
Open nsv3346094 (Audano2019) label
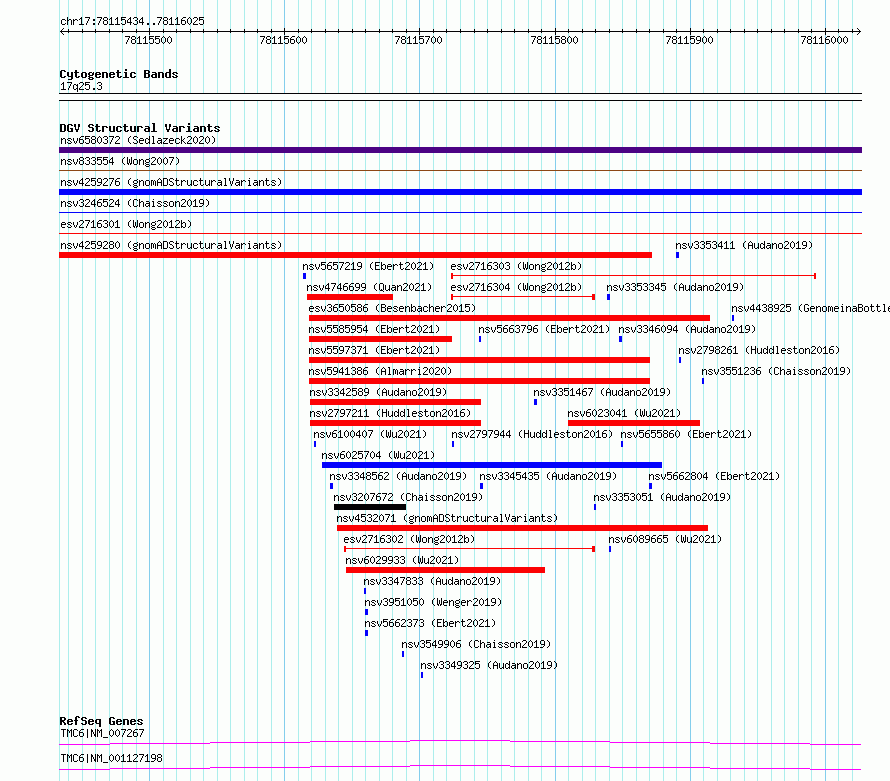(687, 329)
